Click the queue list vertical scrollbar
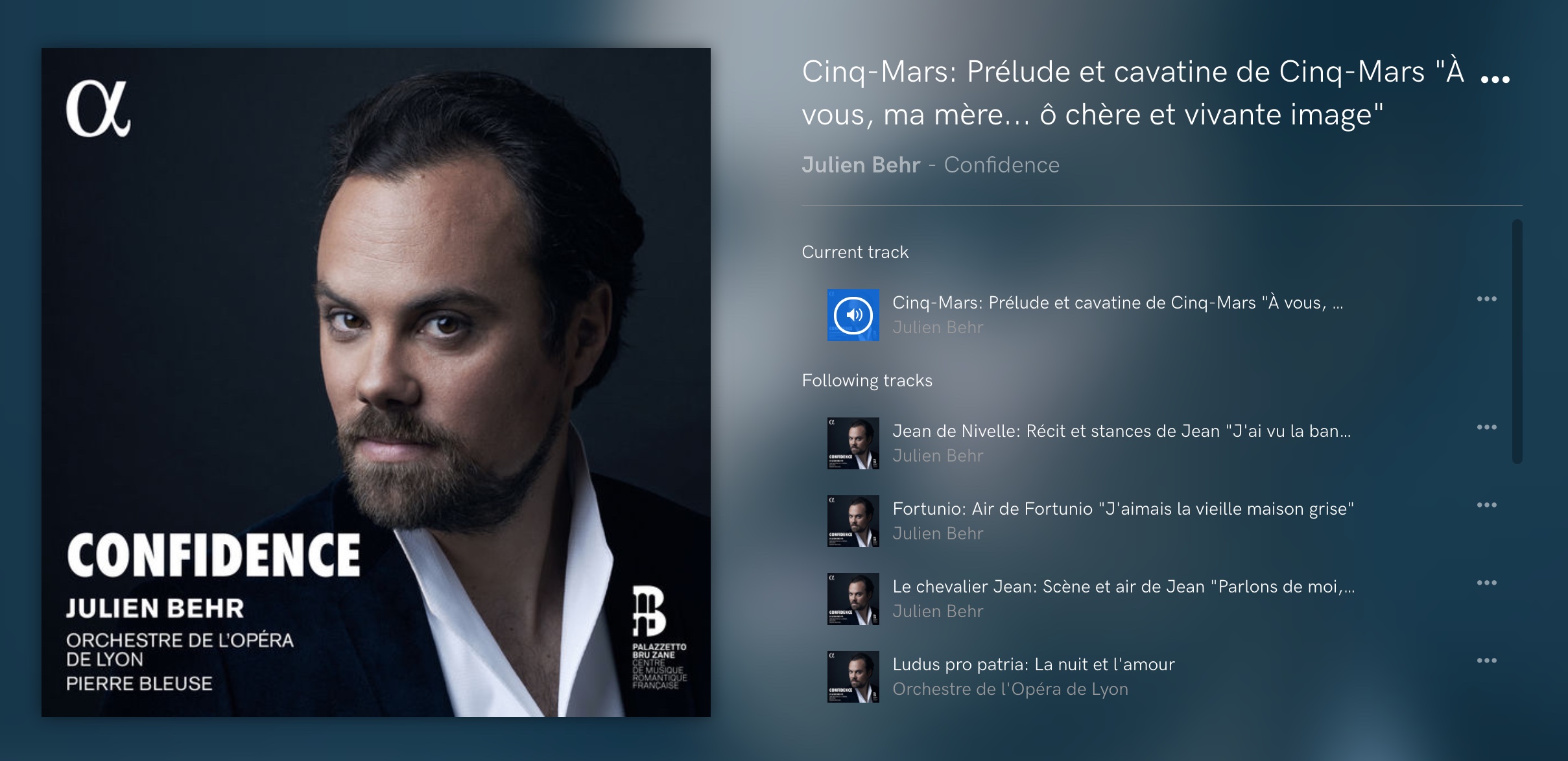The image size is (1568, 761). click(1517, 342)
